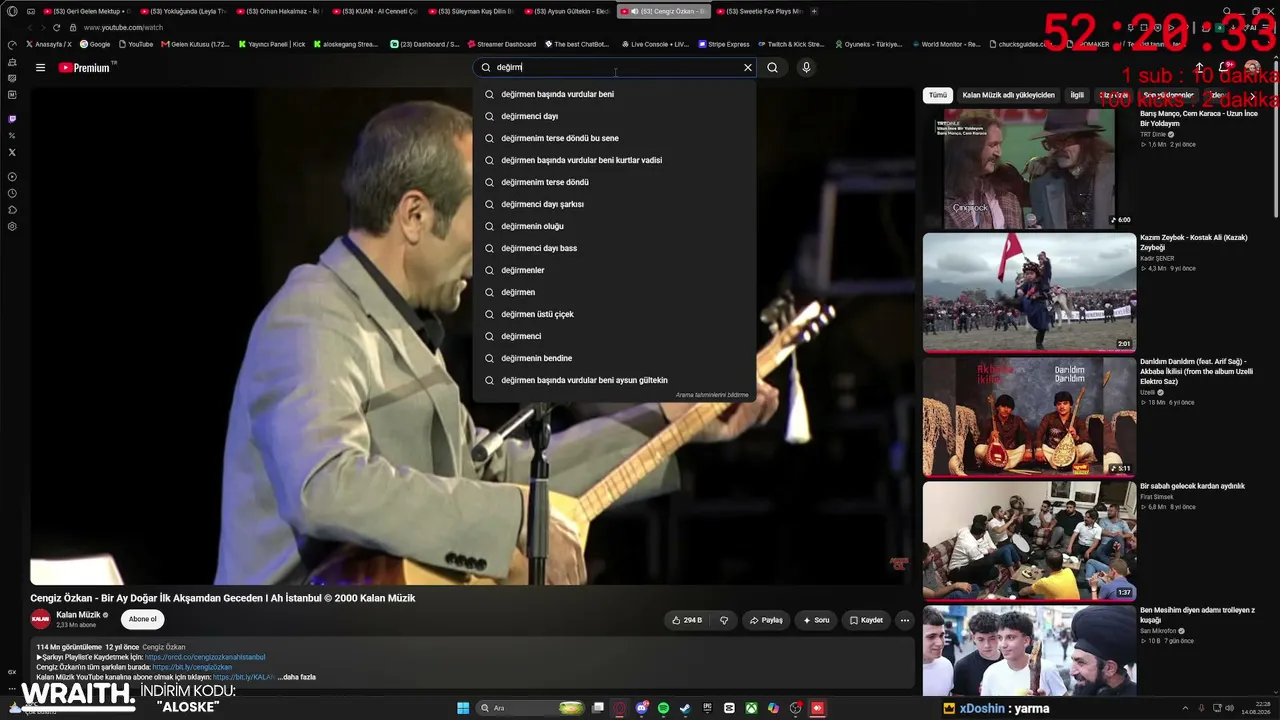This screenshot has height=720, width=1280.
Task: Open the orcd.co playlist link
Action: click(x=205, y=657)
